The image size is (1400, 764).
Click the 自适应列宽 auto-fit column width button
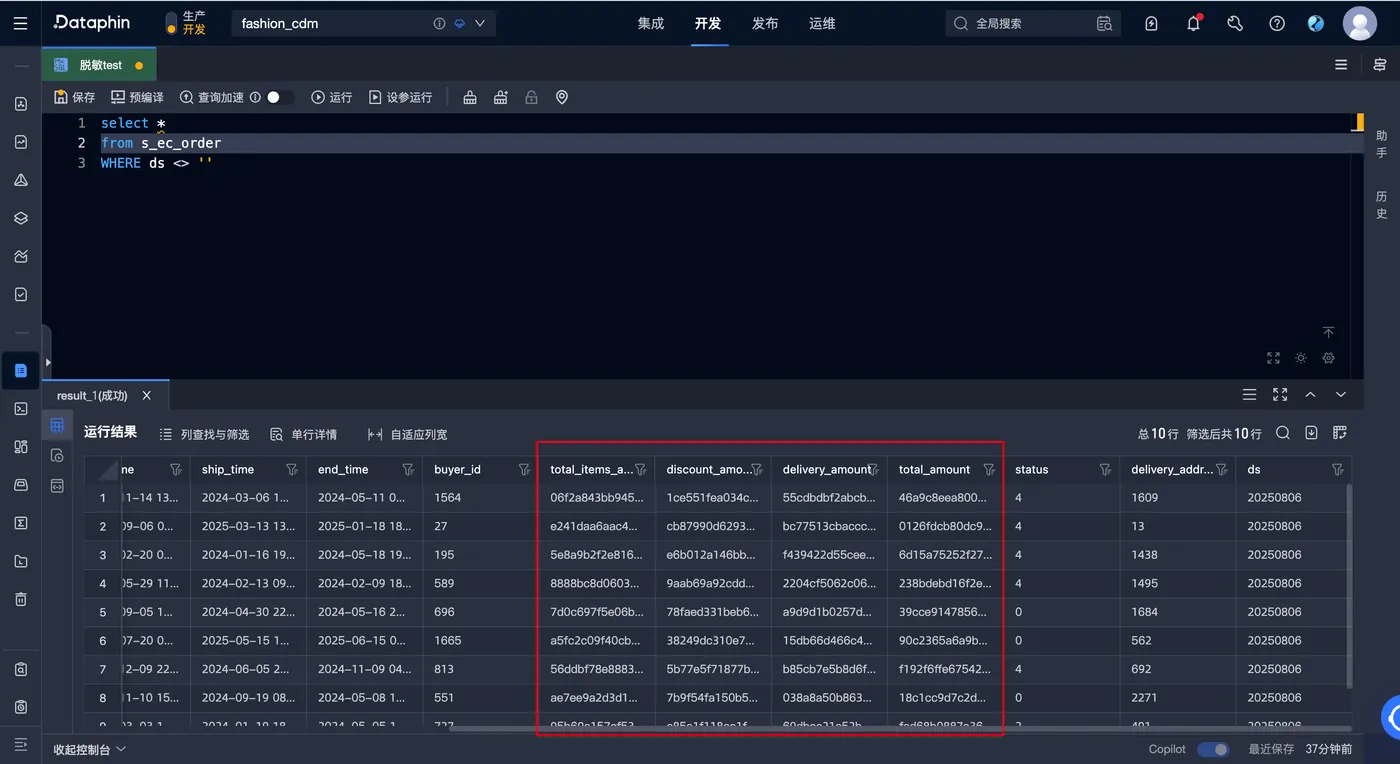407,434
